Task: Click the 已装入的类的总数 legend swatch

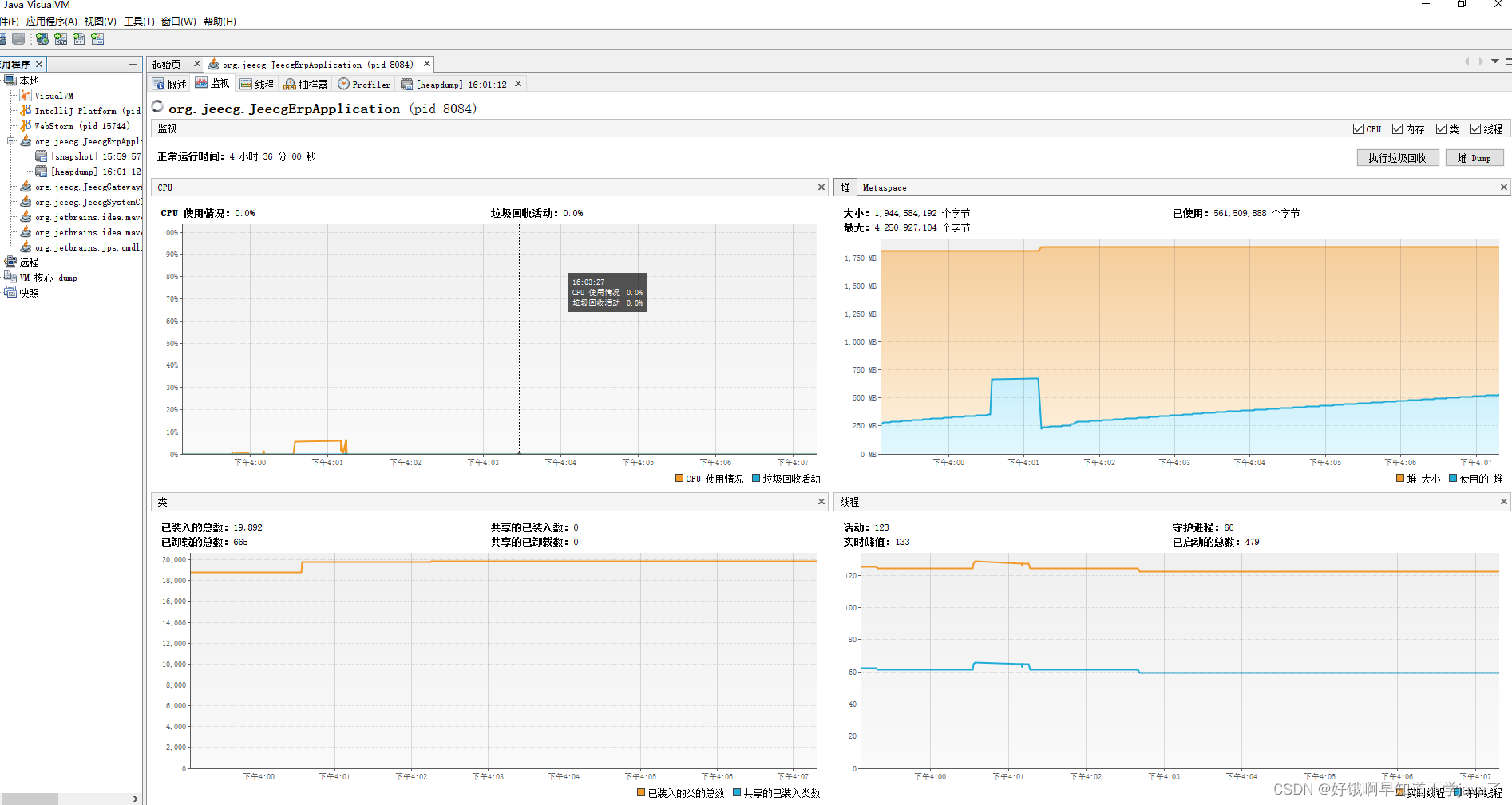Action: pos(641,793)
